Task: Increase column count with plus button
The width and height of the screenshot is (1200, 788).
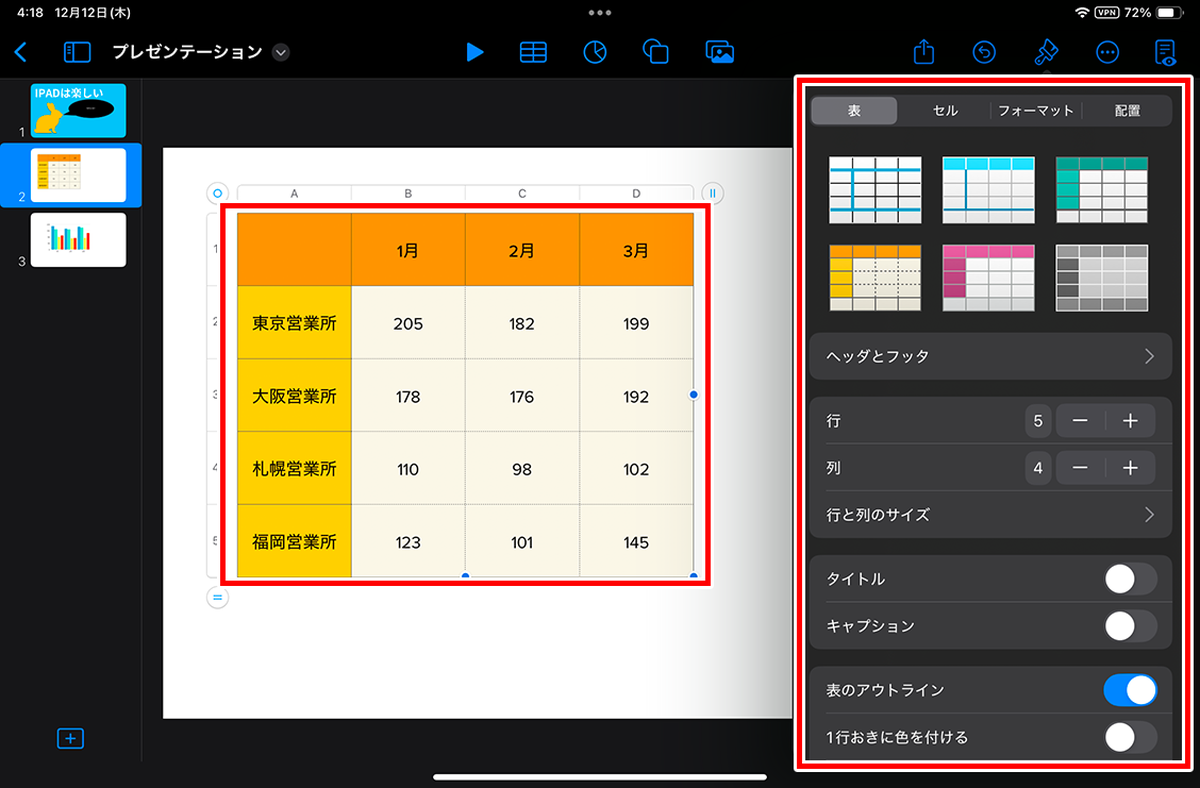Action: (1130, 468)
